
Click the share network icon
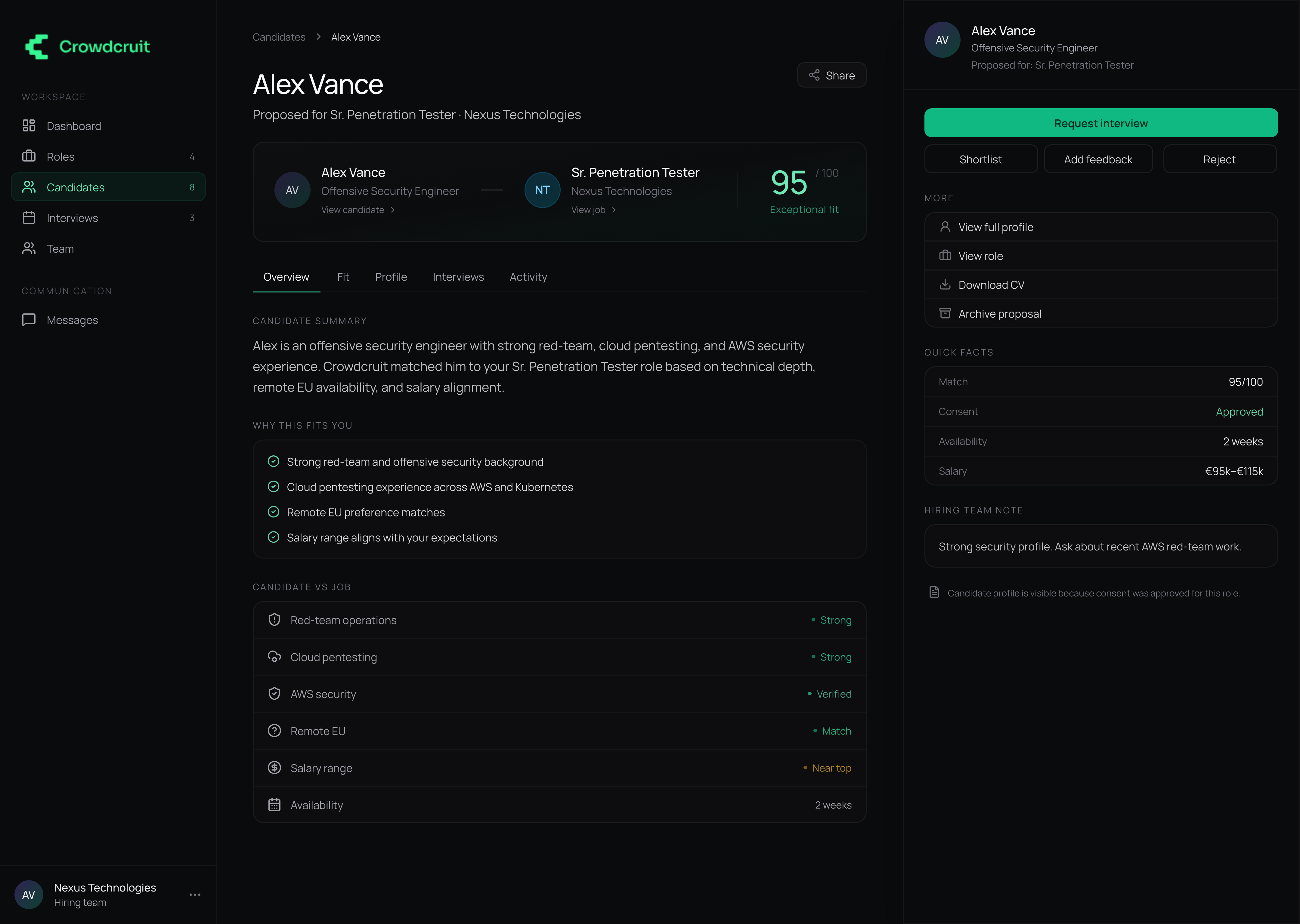click(x=815, y=75)
